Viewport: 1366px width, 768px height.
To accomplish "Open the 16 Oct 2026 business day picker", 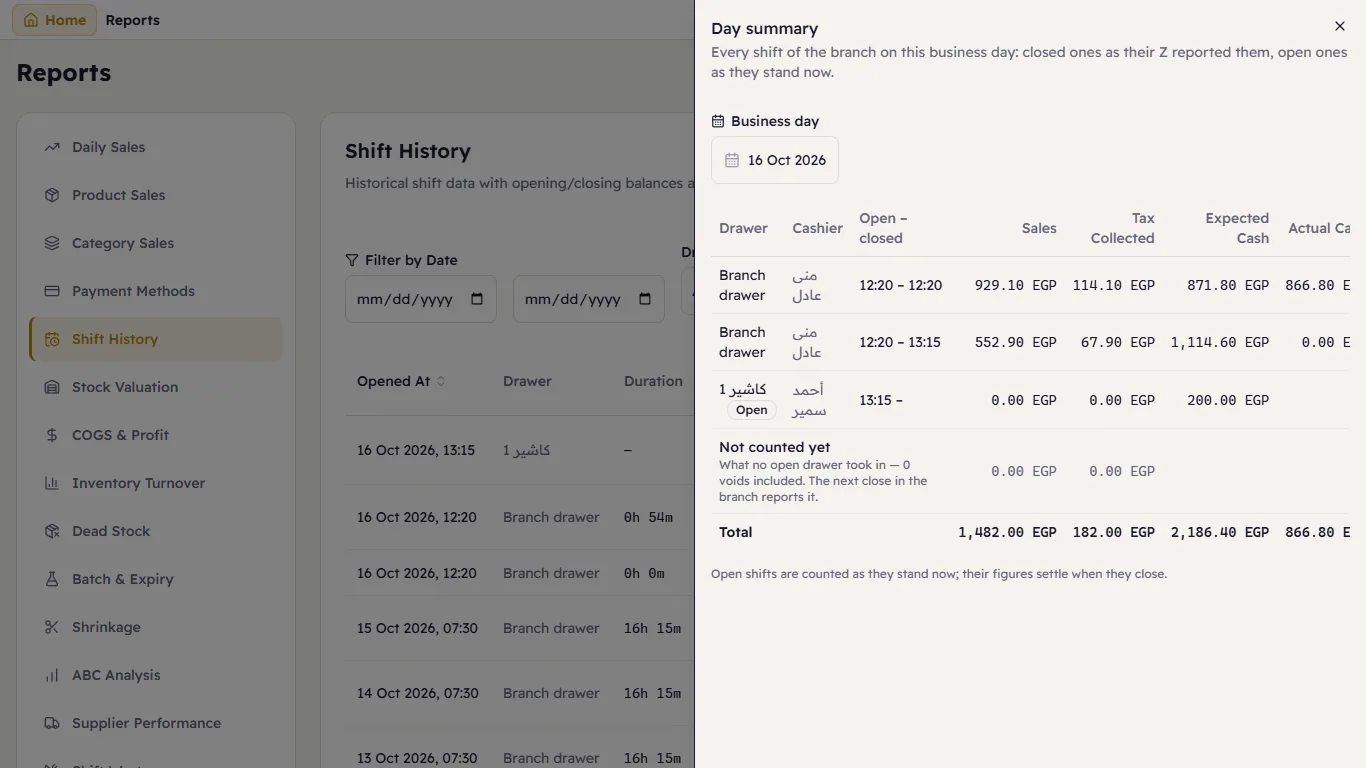I will click(775, 160).
